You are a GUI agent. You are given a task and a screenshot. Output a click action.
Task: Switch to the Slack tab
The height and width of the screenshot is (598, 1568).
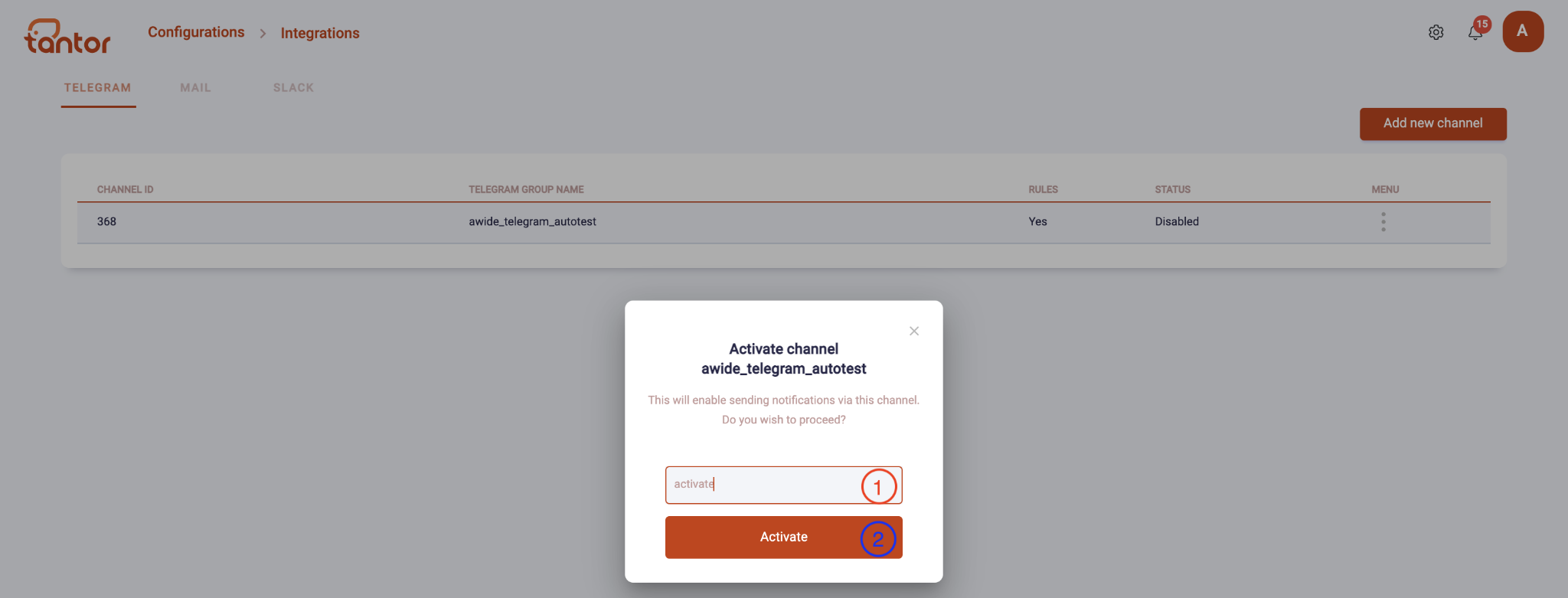click(x=293, y=88)
